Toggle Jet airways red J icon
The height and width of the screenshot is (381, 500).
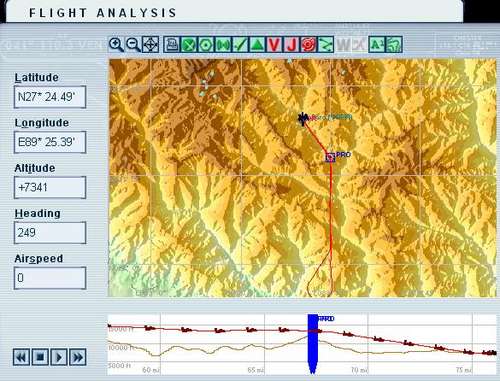(292, 44)
